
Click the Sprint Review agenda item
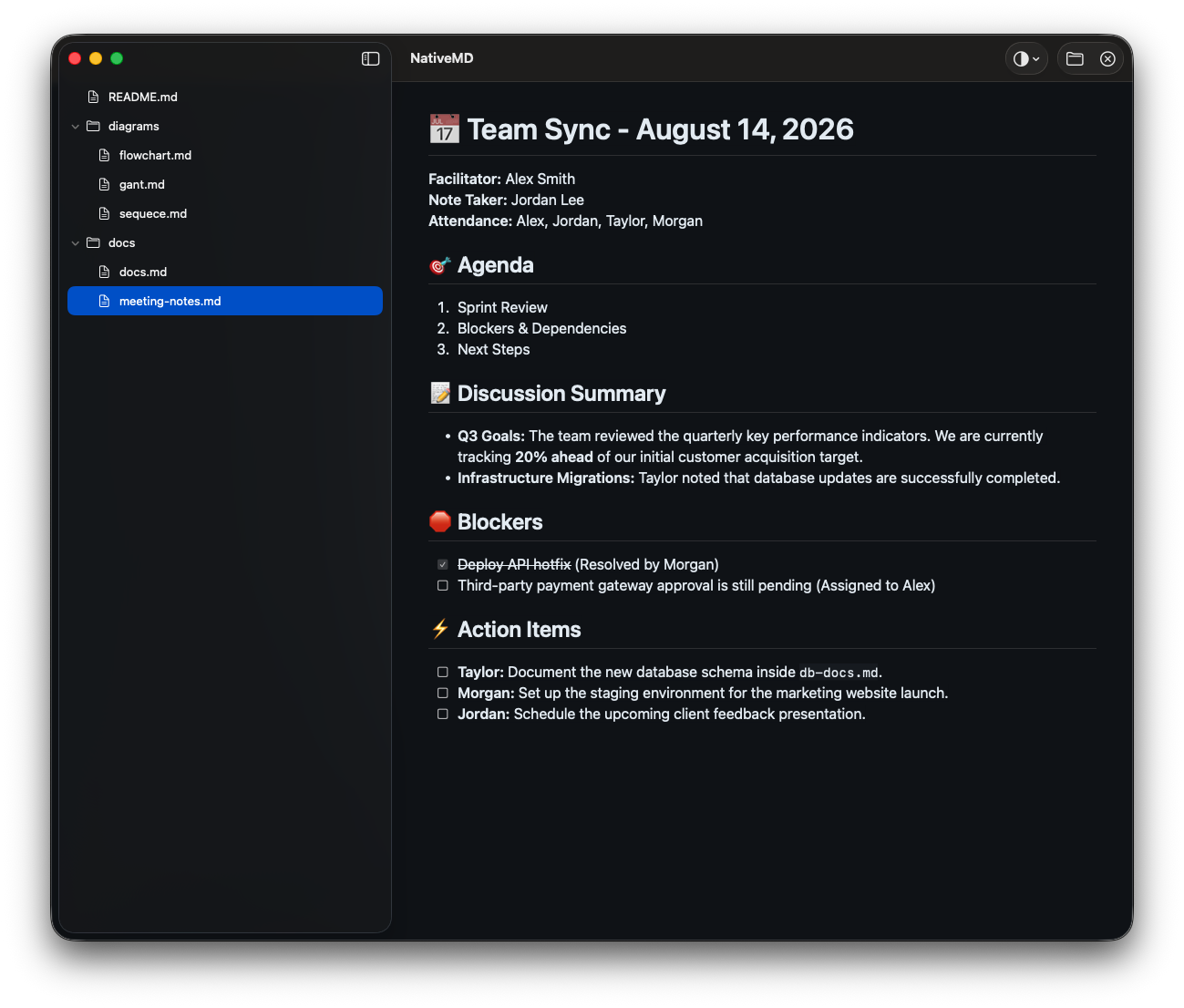tap(502, 307)
